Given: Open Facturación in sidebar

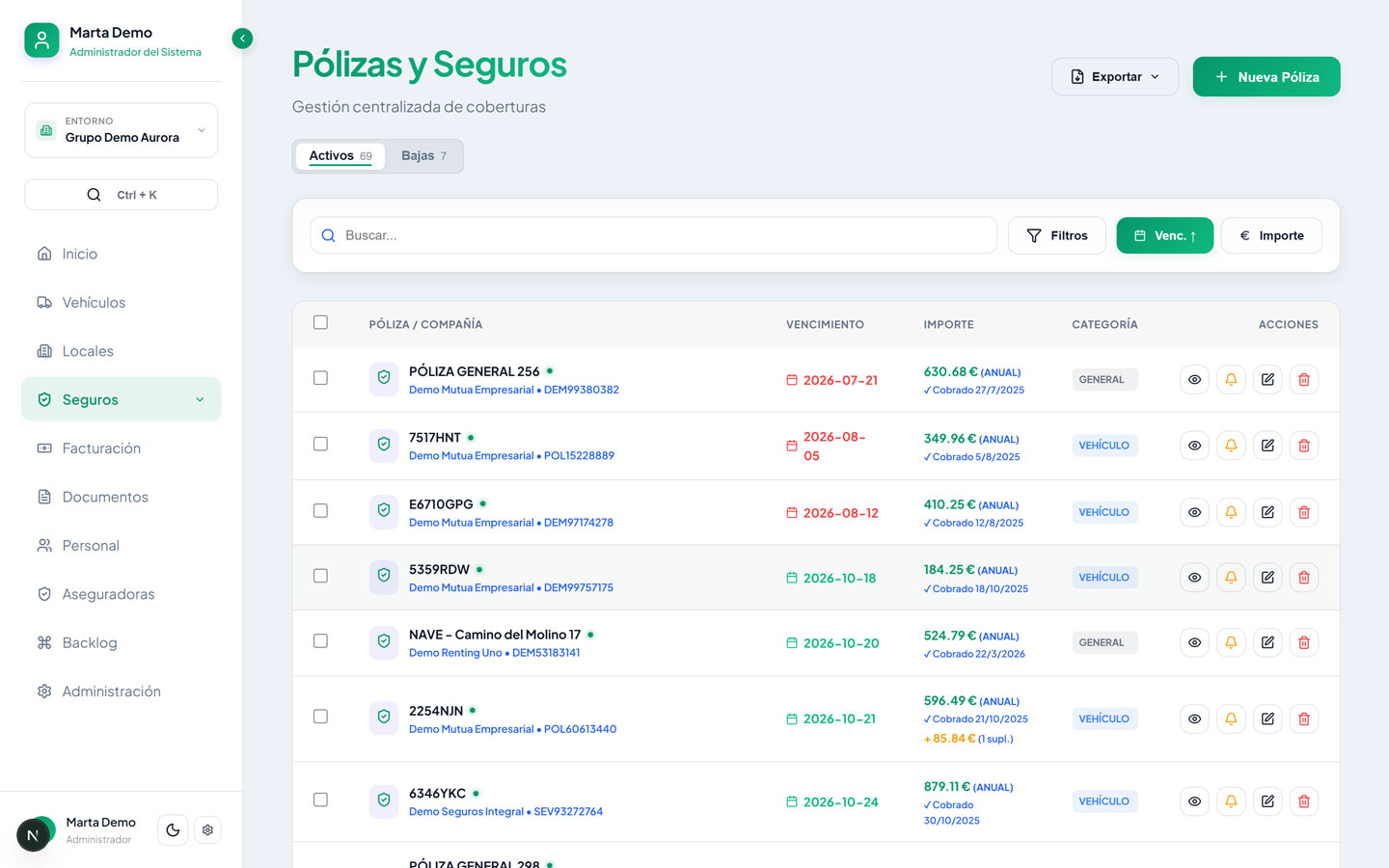Looking at the screenshot, I should click(122, 448).
